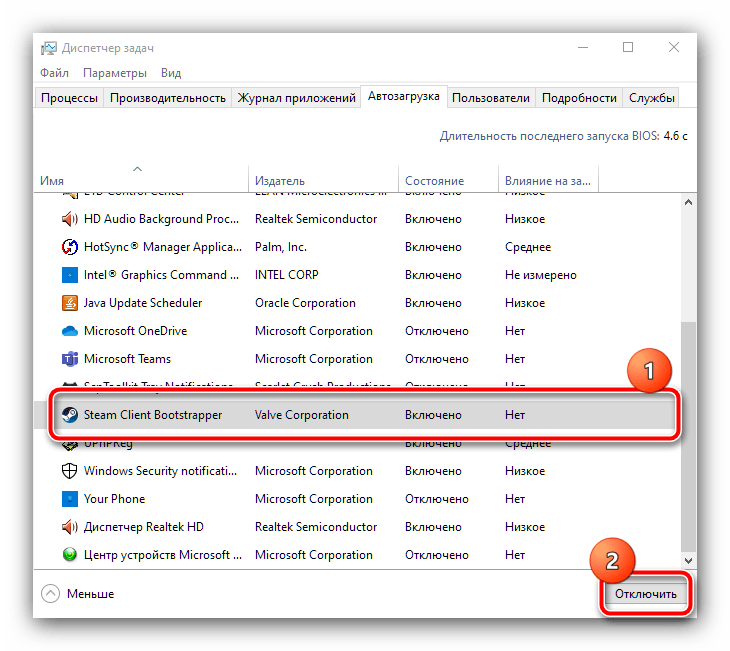
Task: Click the Microsoft OneDrive cloud icon
Action: click(69, 331)
